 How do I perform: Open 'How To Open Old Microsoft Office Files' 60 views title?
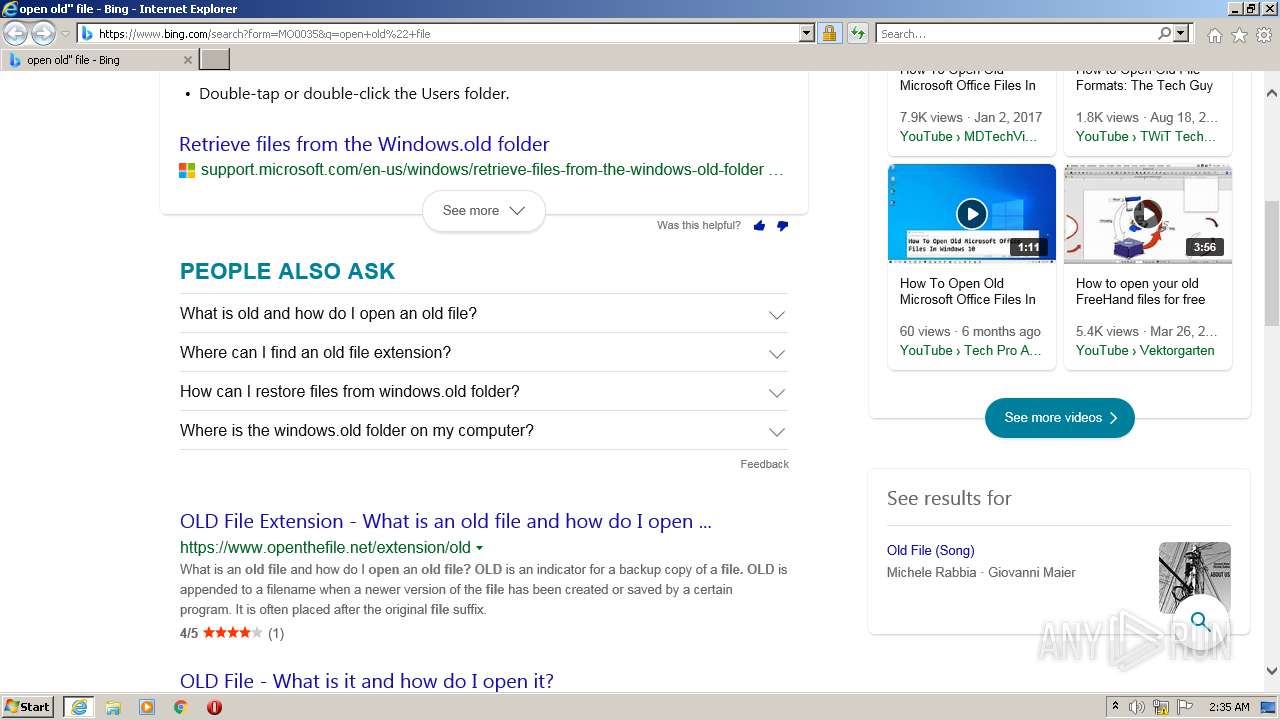click(968, 291)
